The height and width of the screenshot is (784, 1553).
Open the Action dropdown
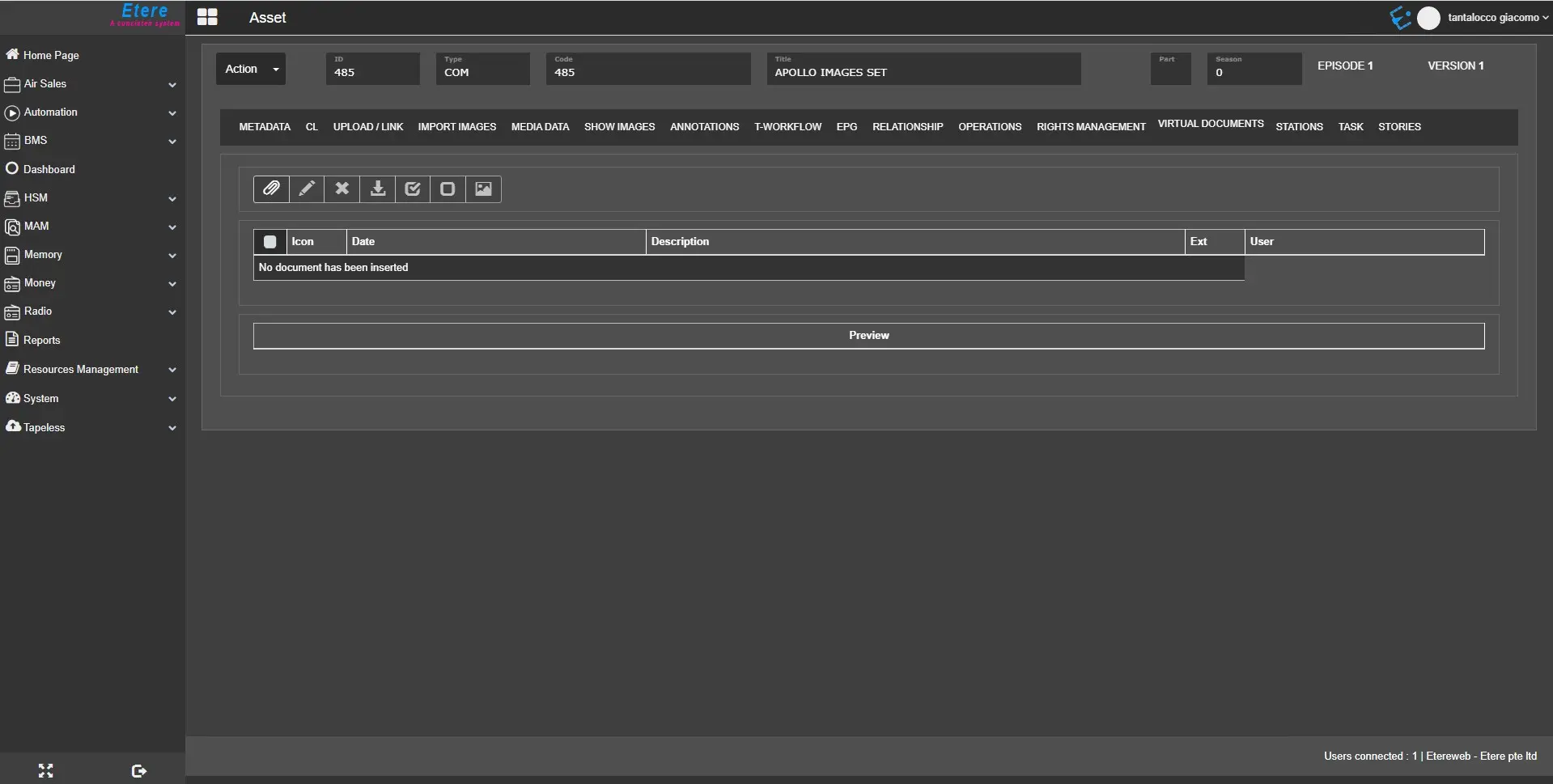click(x=251, y=69)
